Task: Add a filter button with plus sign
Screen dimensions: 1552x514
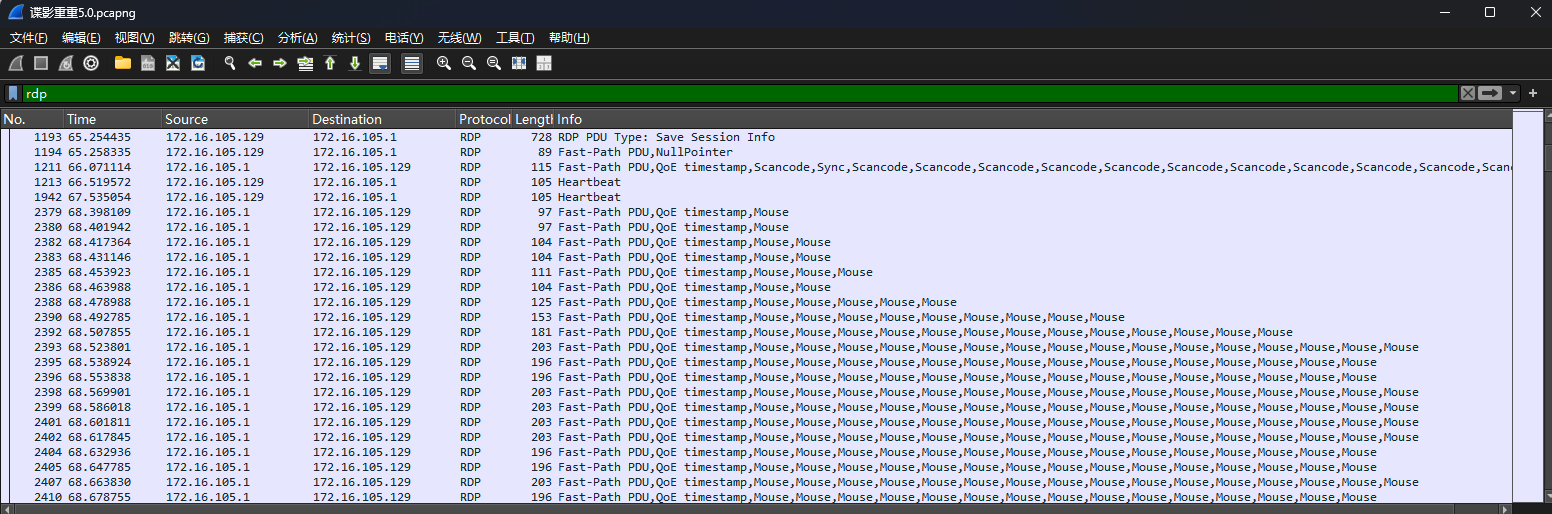Action: pyautogui.click(x=1533, y=93)
